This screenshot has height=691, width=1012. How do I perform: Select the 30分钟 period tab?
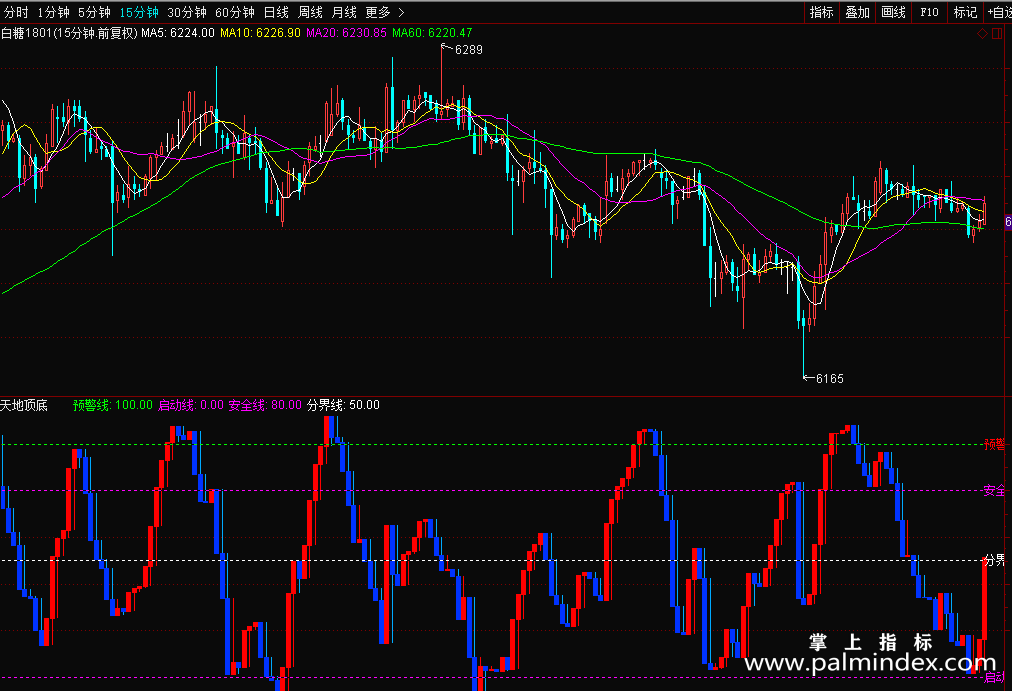point(187,12)
